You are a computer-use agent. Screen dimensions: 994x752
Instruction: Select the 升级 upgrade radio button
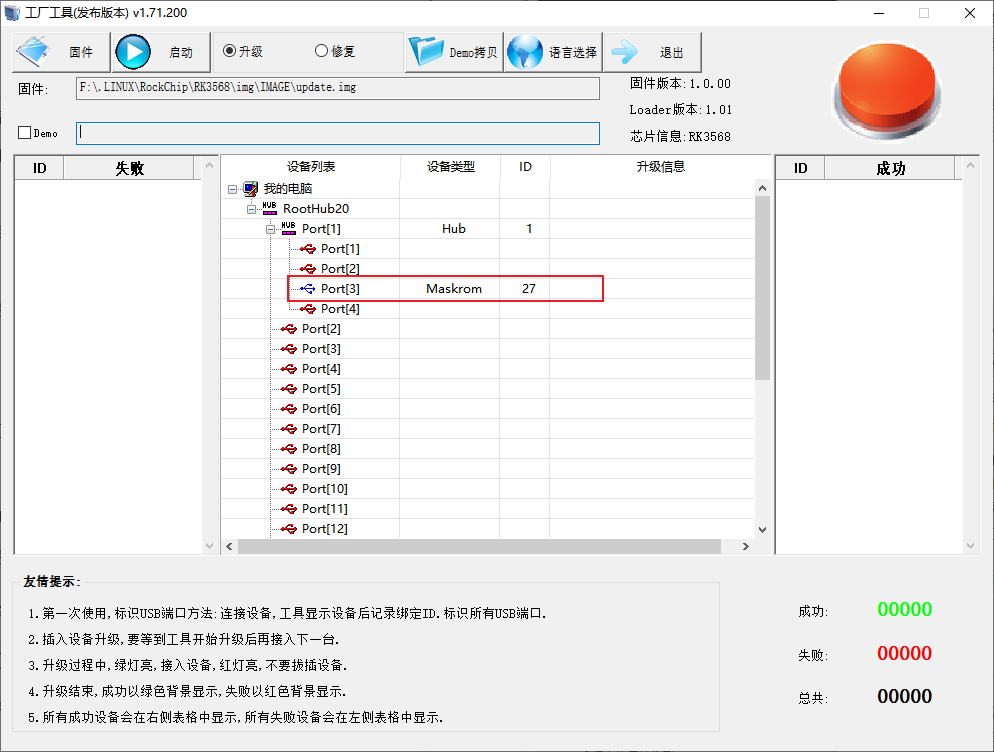[229, 51]
